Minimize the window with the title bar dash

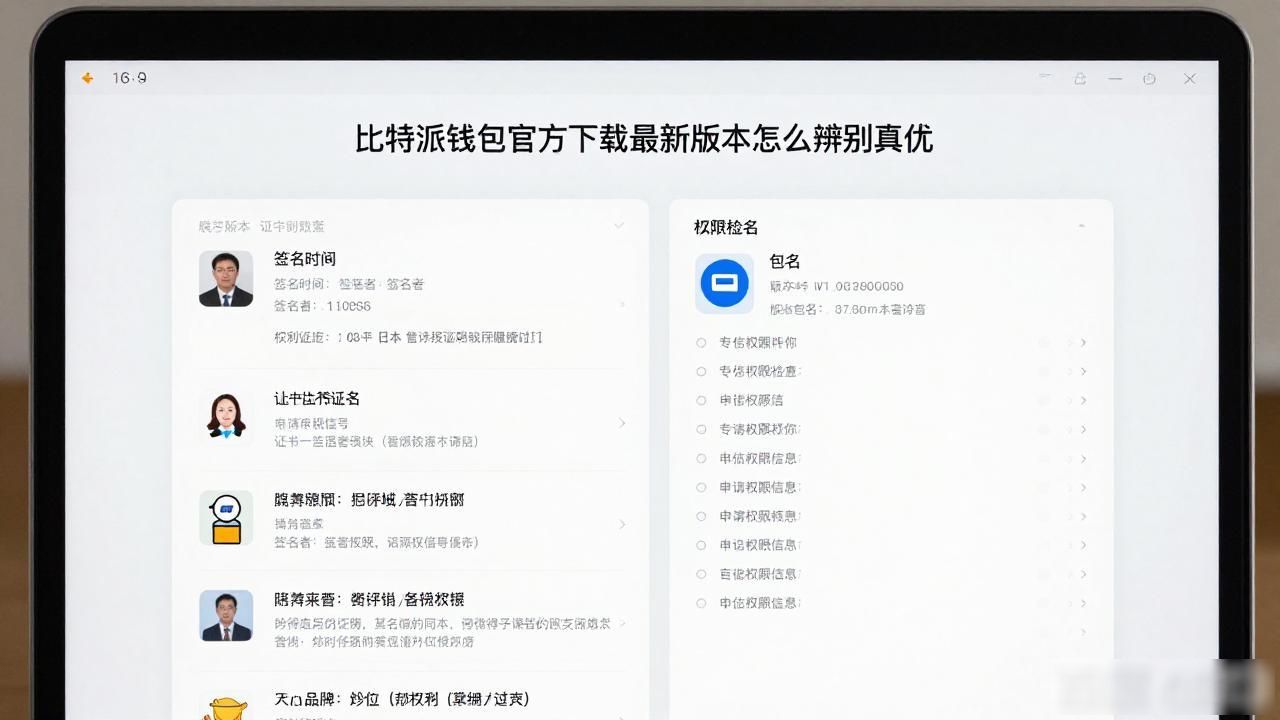(1115, 78)
